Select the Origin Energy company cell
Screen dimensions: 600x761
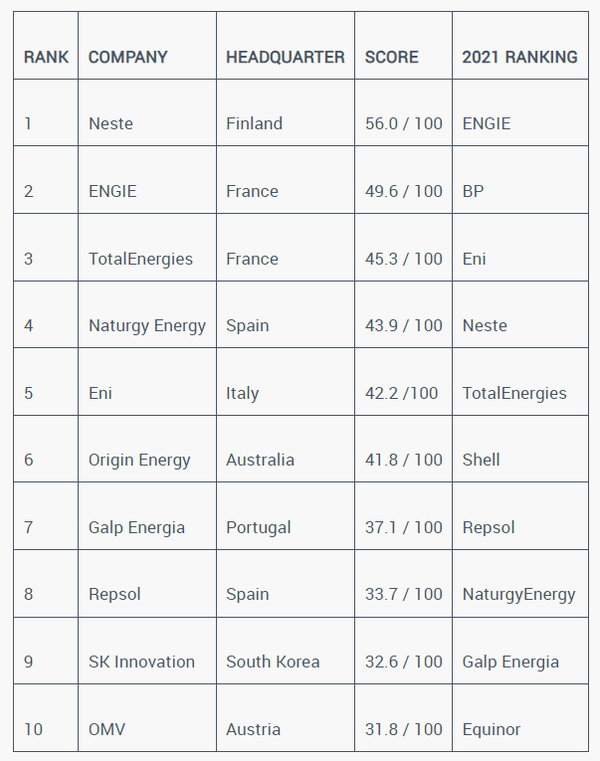[x=139, y=460]
